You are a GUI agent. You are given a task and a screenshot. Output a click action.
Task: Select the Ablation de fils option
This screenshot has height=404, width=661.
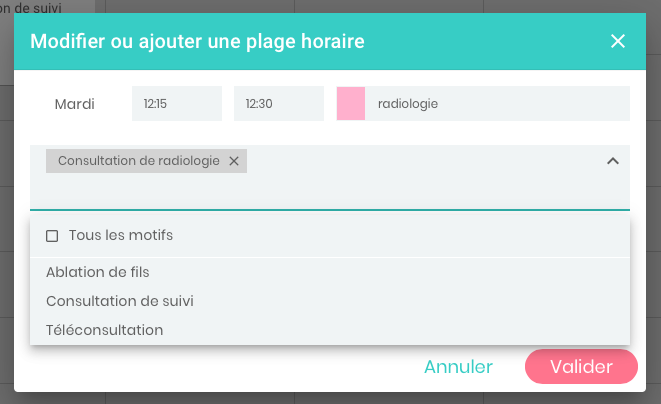(x=98, y=271)
